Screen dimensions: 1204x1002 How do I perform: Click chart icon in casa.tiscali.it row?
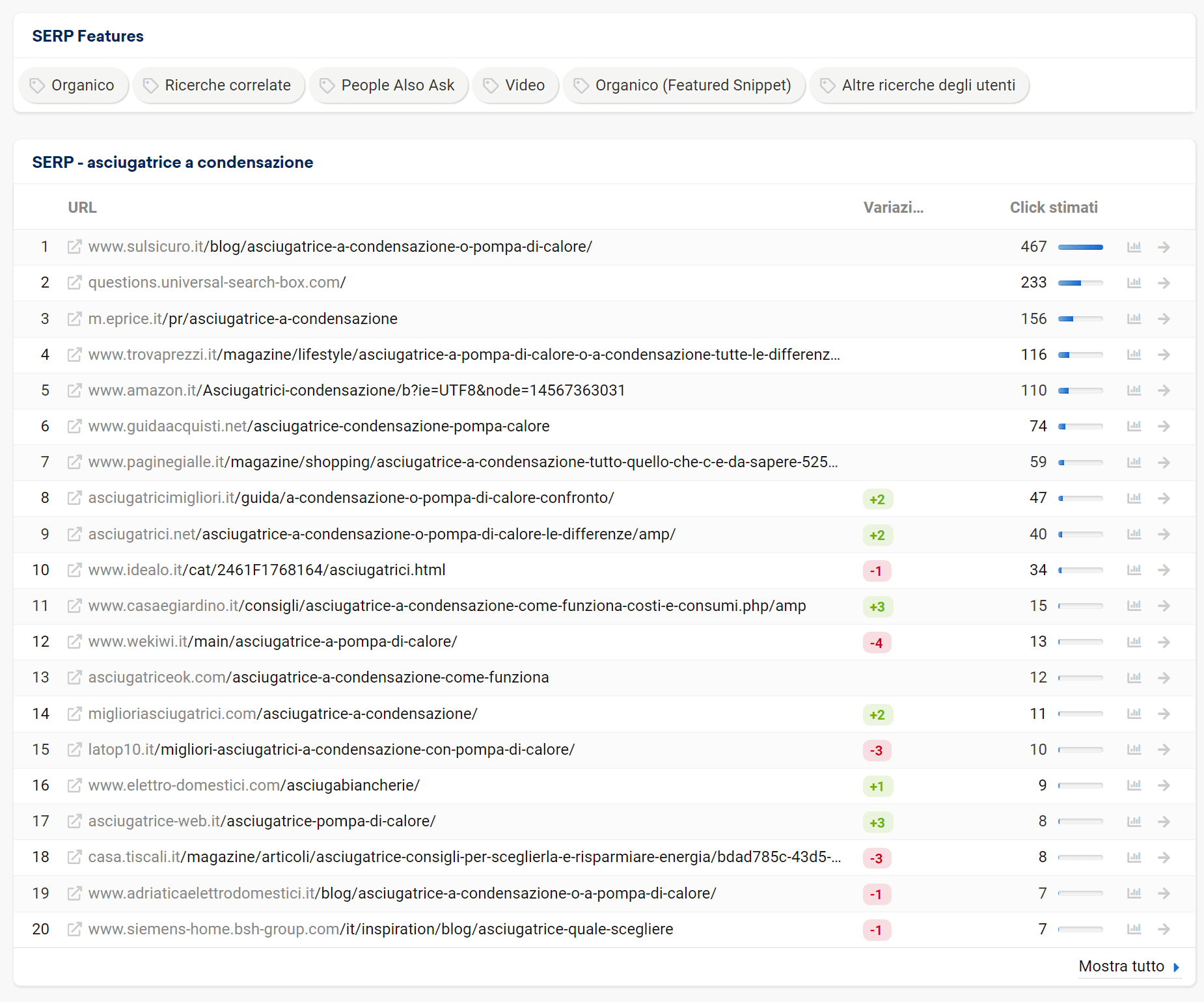[x=1134, y=858]
